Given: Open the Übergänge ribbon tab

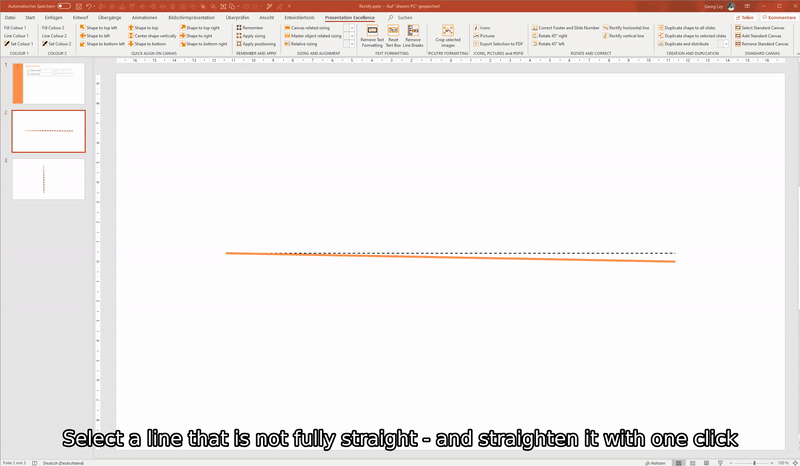Looking at the screenshot, I should (x=110, y=17).
